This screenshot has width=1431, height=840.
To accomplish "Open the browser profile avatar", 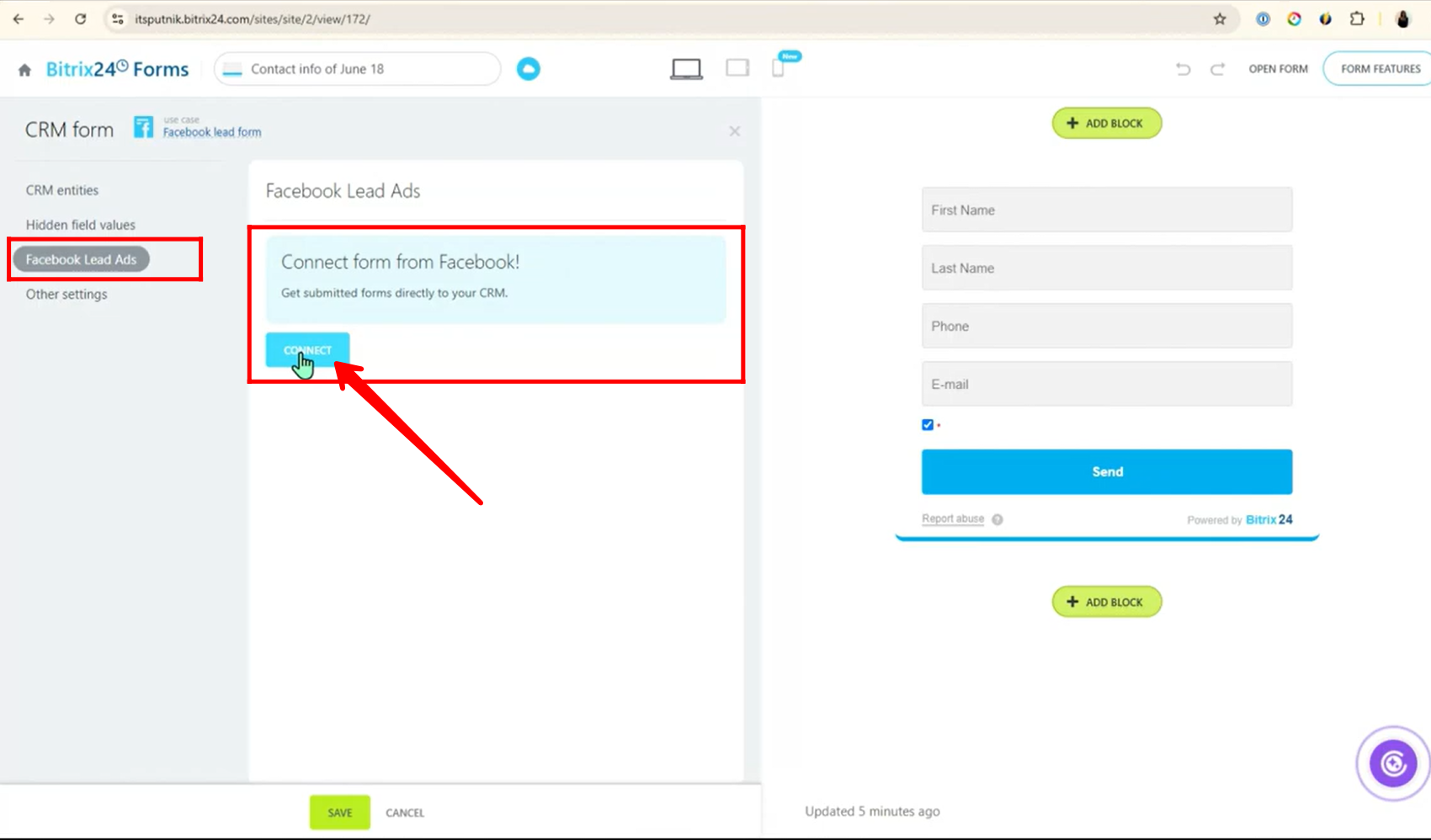I will [x=1402, y=19].
